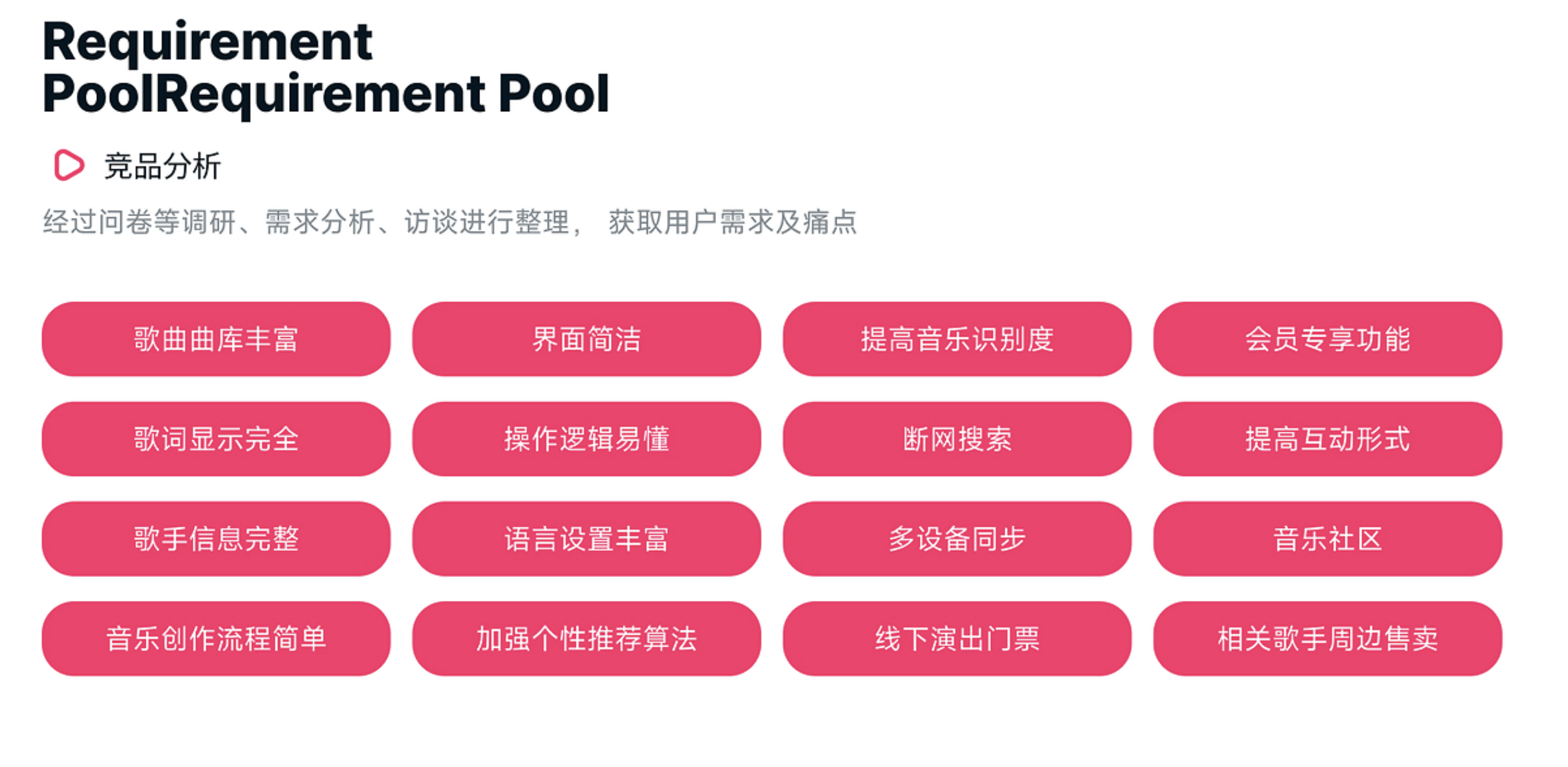Image resolution: width=1568 pixels, height=767 pixels.
Task: Click the 音乐创作流程简单 button
Action: coord(216,639)
